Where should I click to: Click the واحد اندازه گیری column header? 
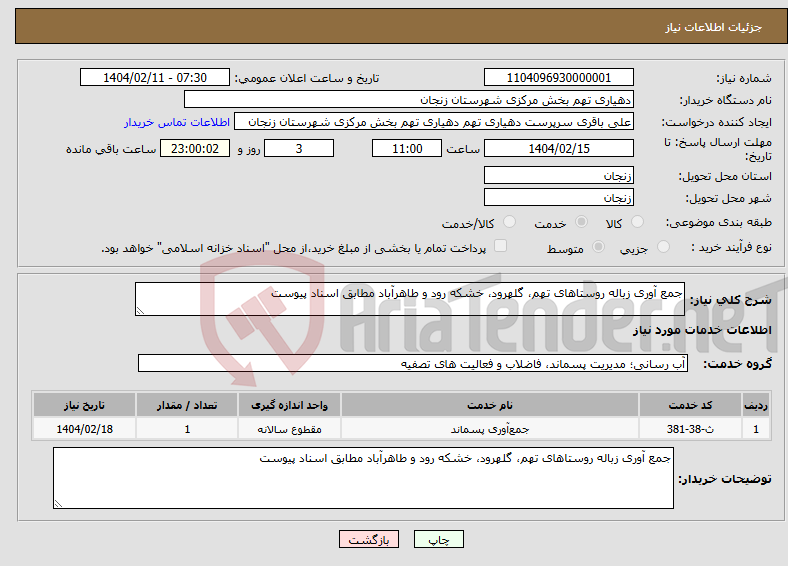pyautogui.click(x=289, y=405)
